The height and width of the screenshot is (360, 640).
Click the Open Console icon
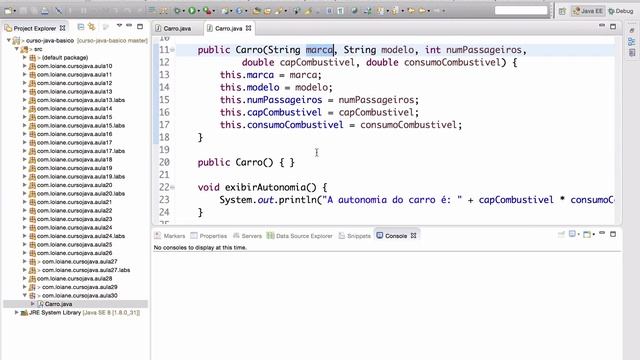(587, 234)
